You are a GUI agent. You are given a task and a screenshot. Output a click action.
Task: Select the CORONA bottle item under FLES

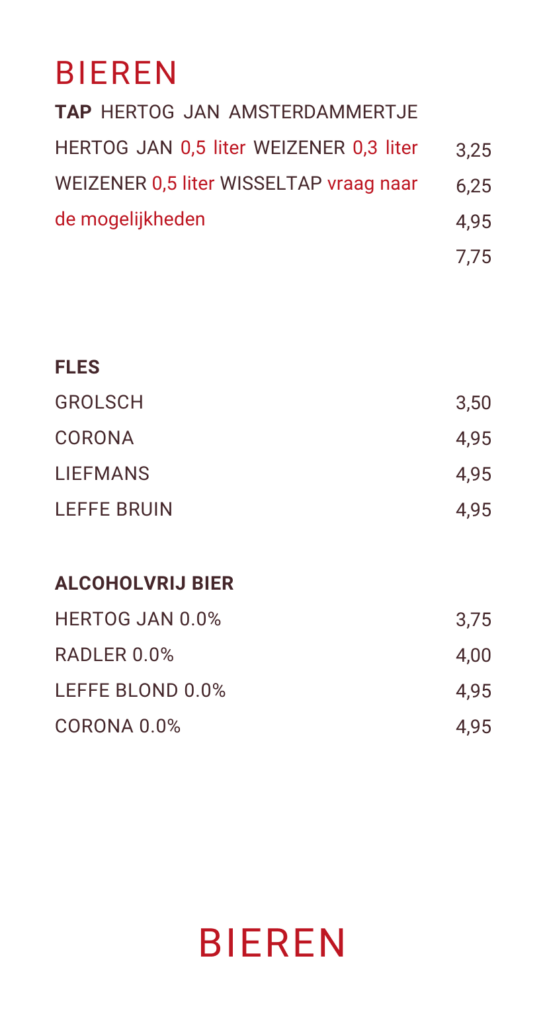(x=95, y=438)
